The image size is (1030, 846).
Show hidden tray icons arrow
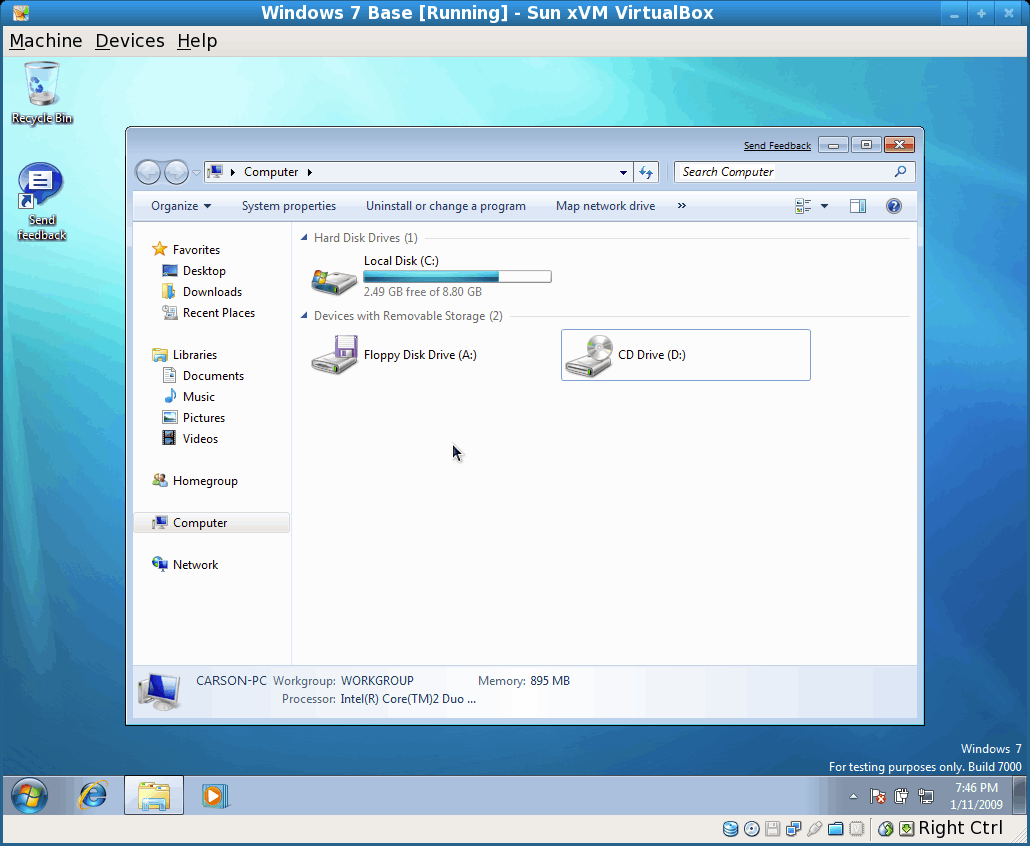853,797
